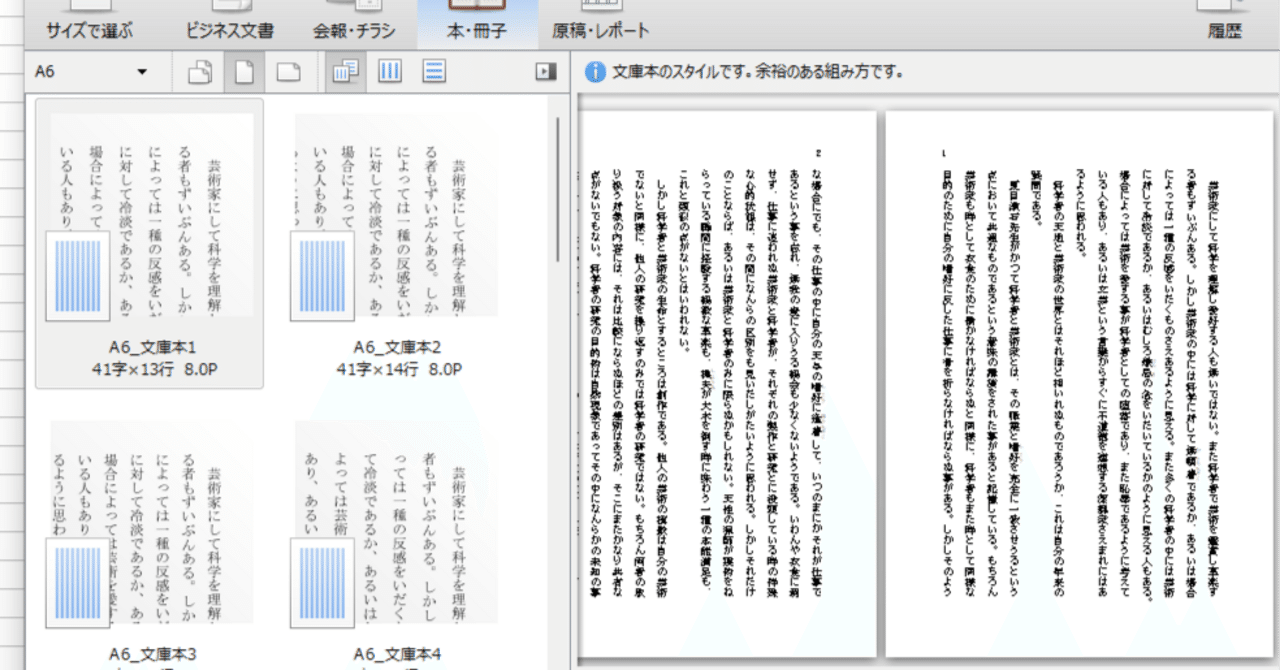Show all text directions icon
This screenshot has height=670, width=1280.
pyautogui.click(x=345, y=72)
